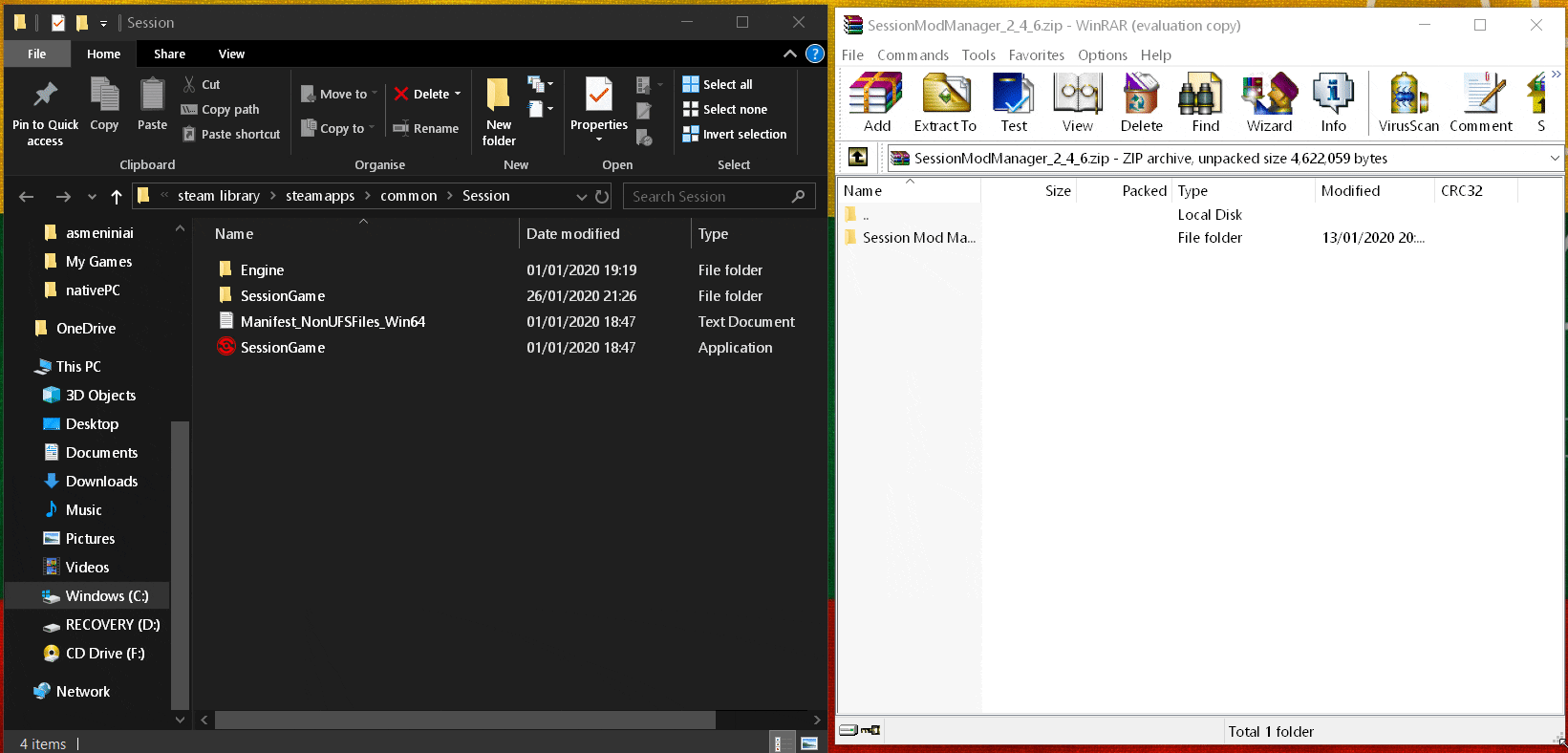
Task: Open the Copy to dropdown
Action: (x=337, y=128)
